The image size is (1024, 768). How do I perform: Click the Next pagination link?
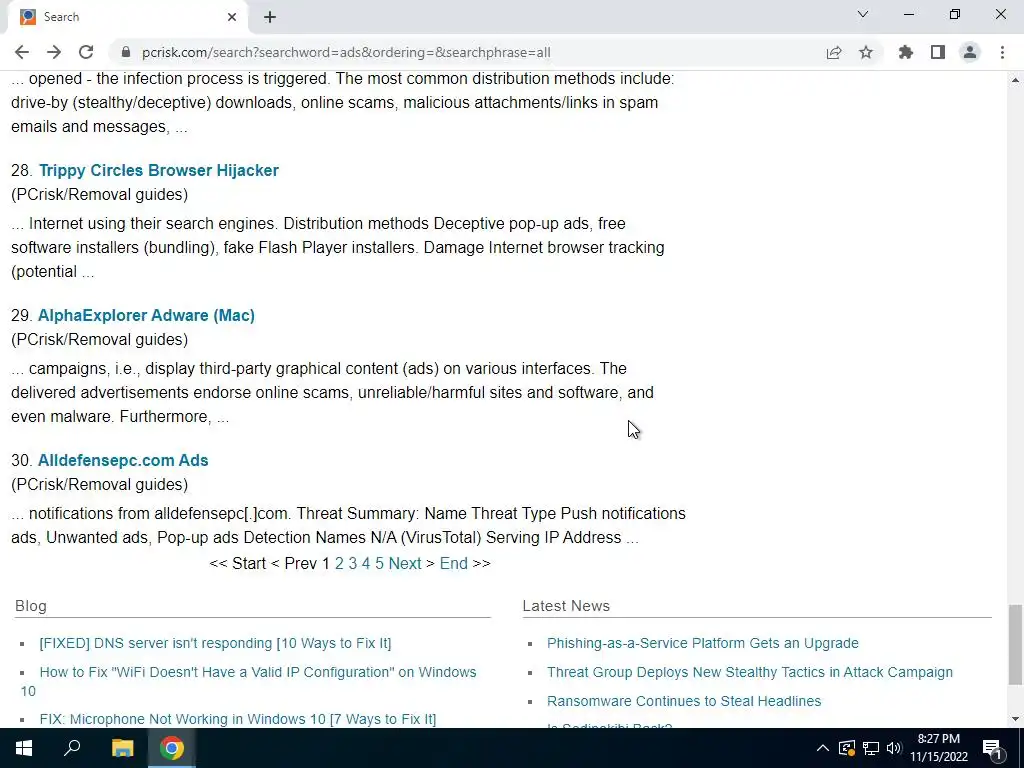(x=405, y=564)
